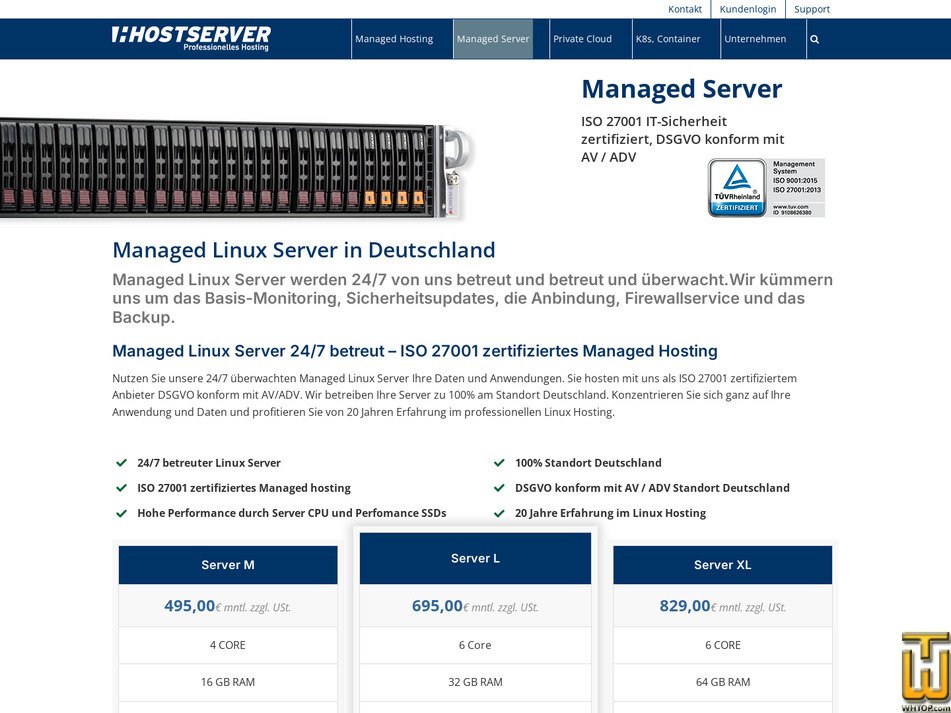This screenshot has height=713, width=951.
Task: Open the Managed Hosting menu
Action: [x=394, y=39]
